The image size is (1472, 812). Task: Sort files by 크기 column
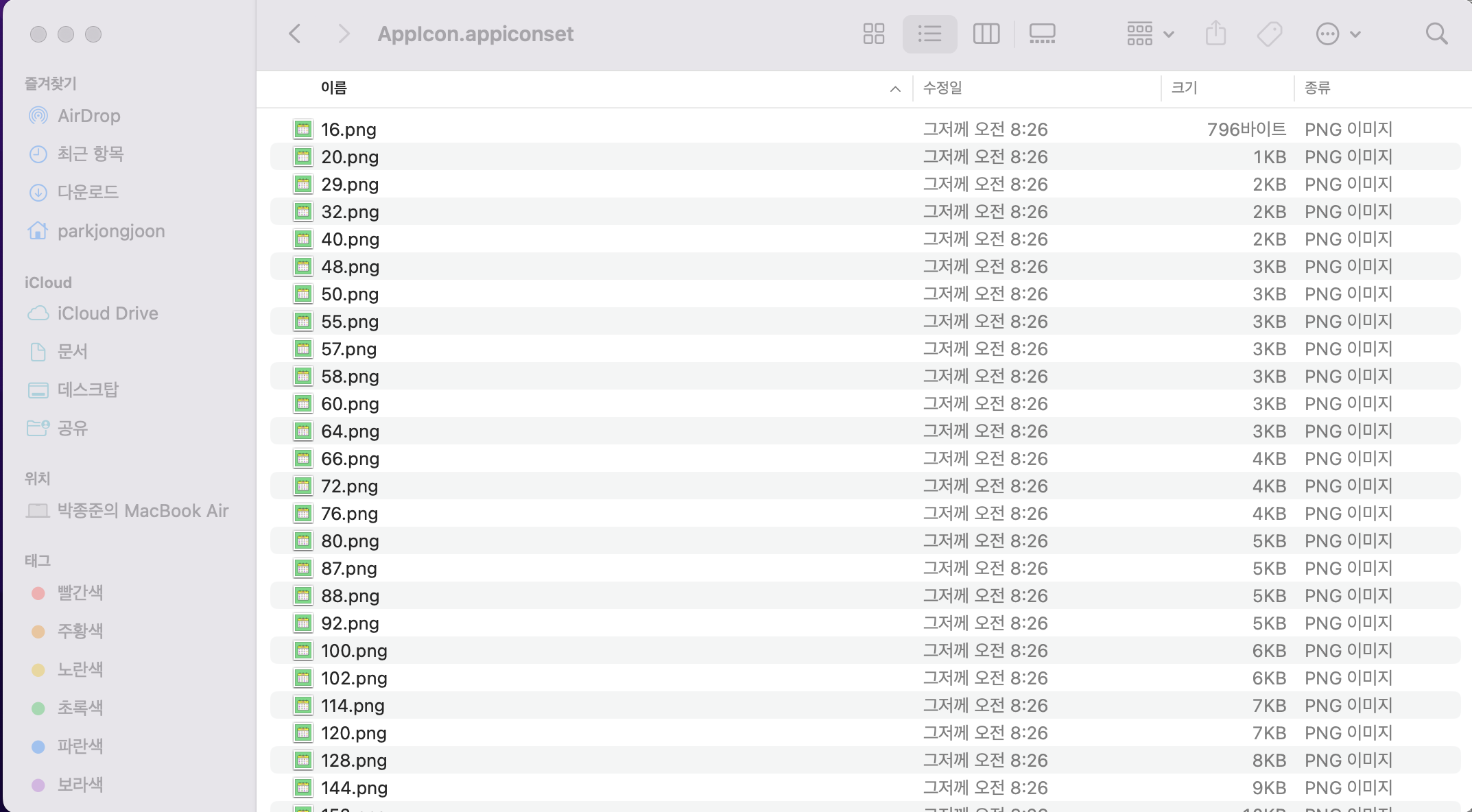(x=1184, y=88)
